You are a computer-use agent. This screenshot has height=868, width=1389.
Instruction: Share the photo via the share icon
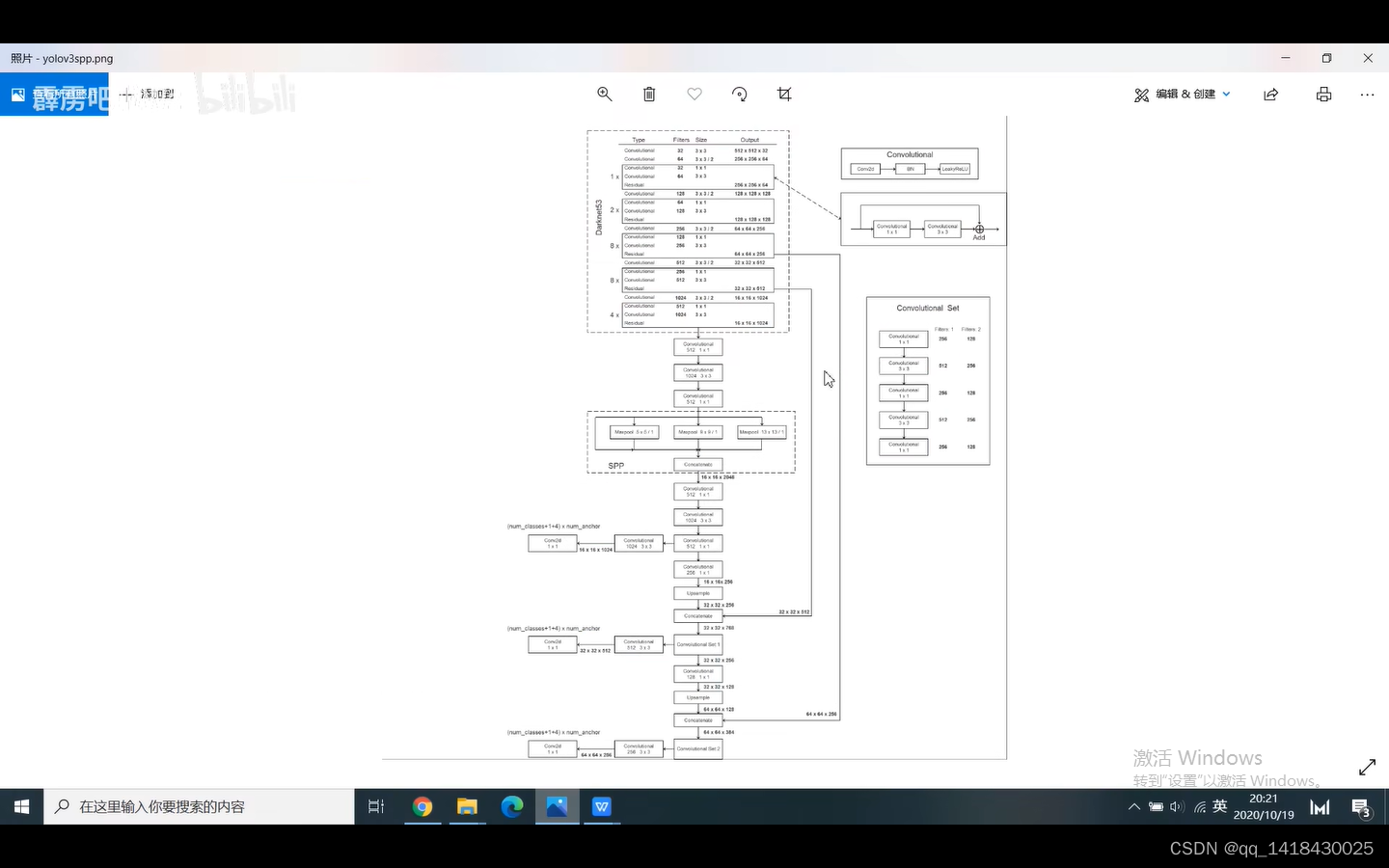(1271, 95)
